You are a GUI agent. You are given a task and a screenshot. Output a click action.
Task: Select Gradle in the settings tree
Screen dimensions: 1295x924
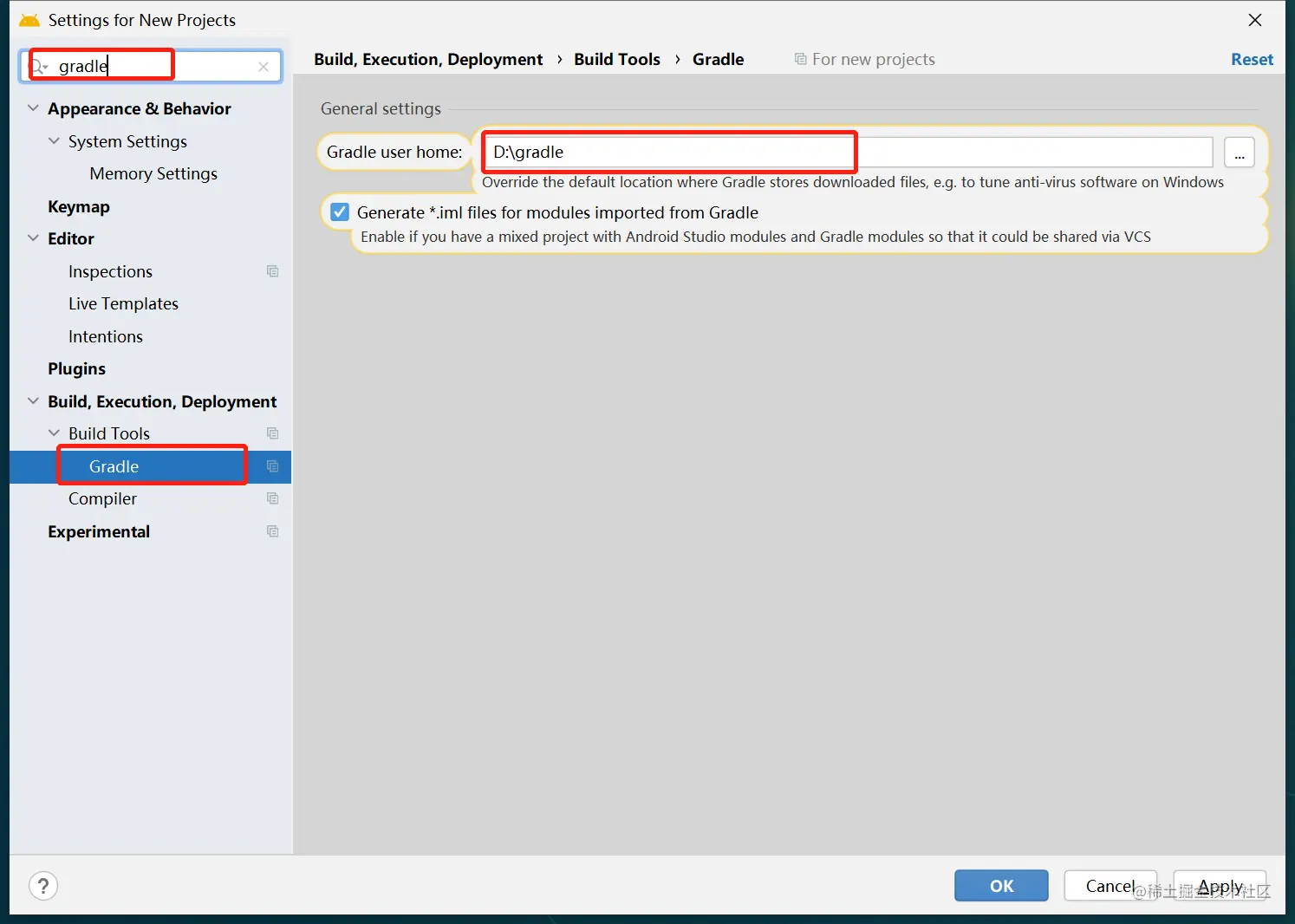[114, 466]
